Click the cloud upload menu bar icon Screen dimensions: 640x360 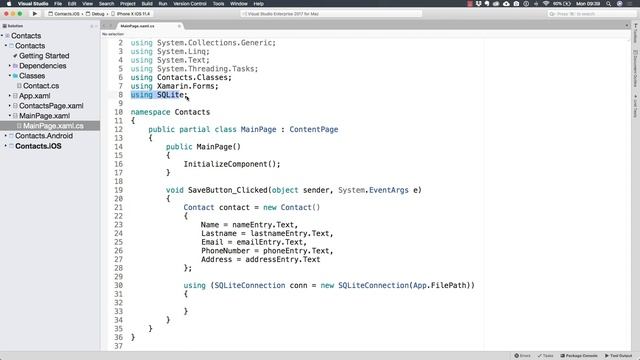click(x=506, y=4)
